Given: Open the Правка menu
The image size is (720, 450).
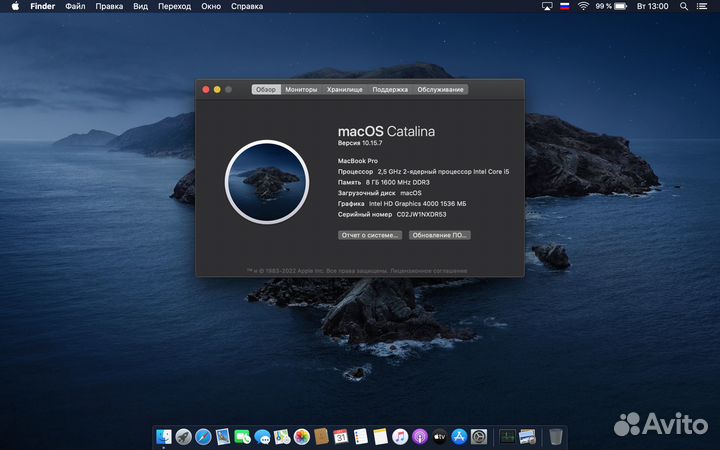Looking at the screenshot, I should point(109,6).
